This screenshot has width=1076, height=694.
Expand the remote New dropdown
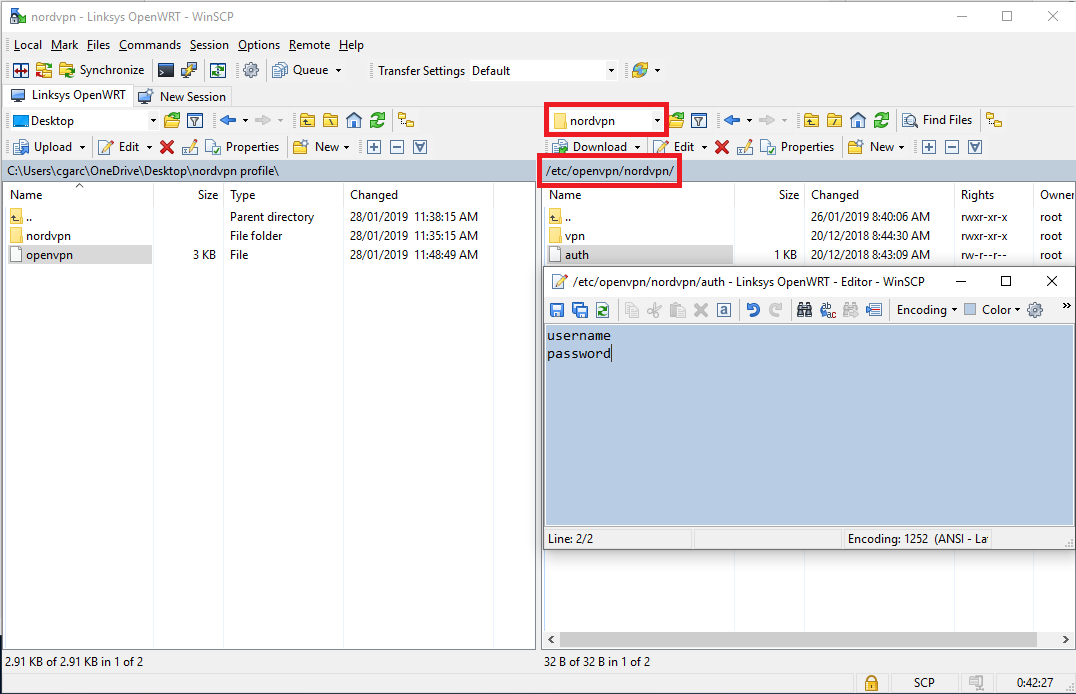902,148
